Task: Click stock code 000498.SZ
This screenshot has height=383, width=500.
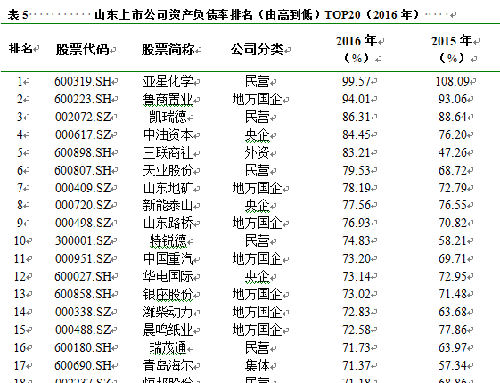Action: [x=83, y=223]
